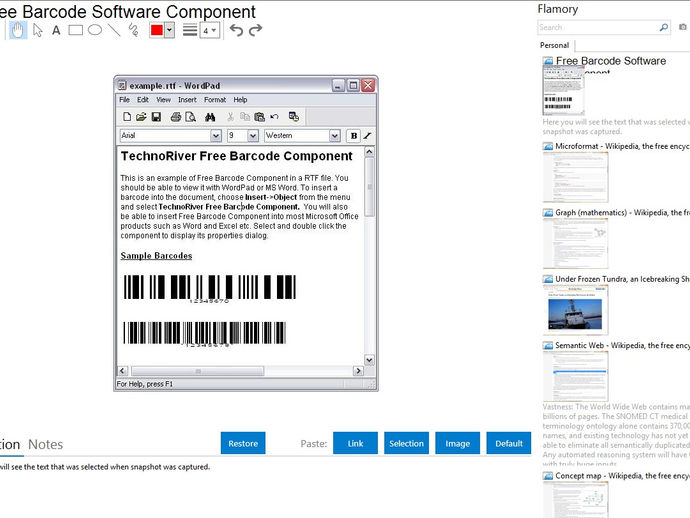The height and width of the screenshot is (518, 690).
Task: Open the WordPad Insert menu
Action: coord(187,100)
